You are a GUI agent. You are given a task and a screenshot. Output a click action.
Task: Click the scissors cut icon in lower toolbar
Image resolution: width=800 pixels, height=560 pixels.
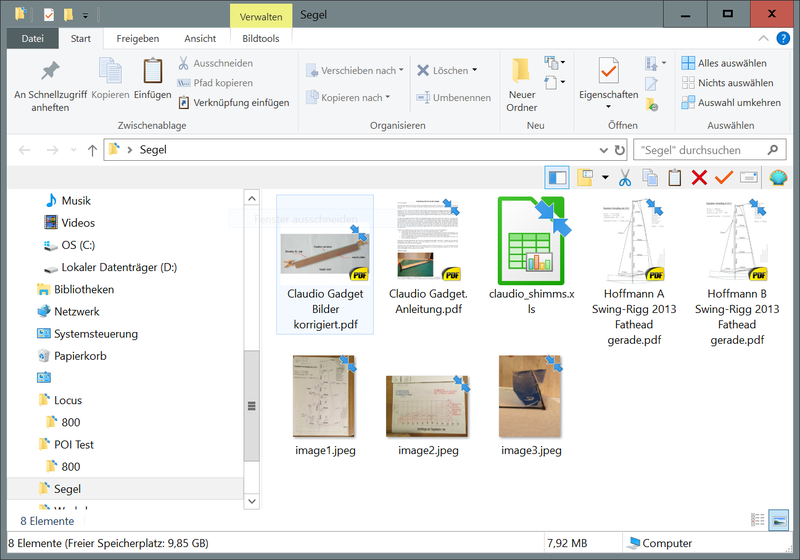(624, 178)
